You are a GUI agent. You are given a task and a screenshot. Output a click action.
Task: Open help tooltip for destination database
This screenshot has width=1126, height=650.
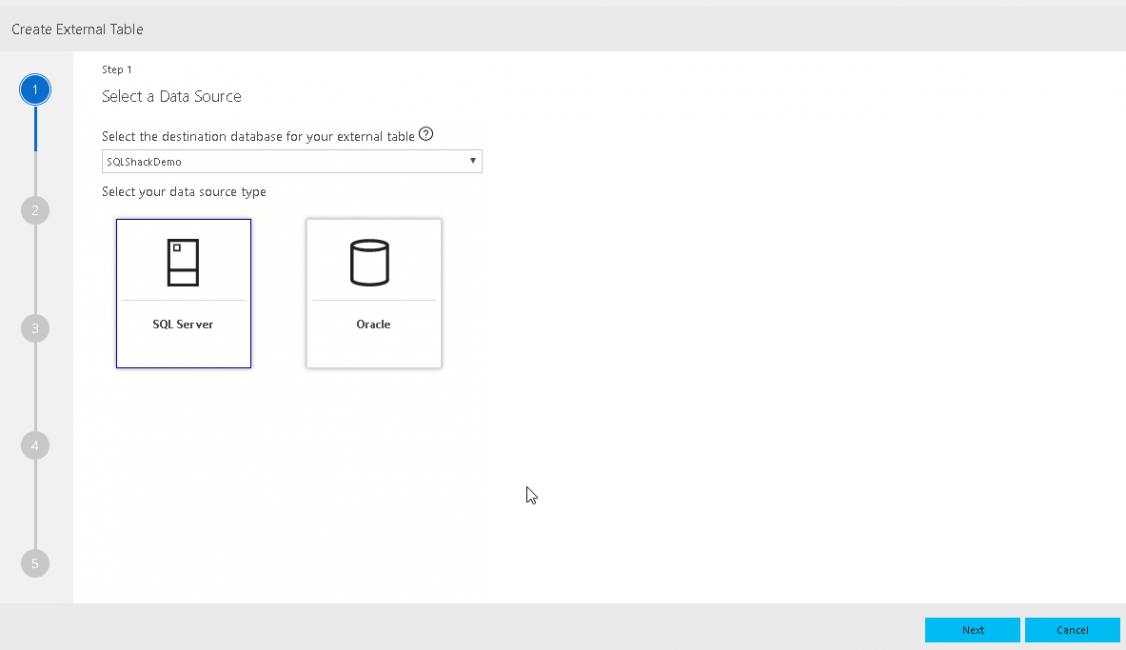[426, 135]
